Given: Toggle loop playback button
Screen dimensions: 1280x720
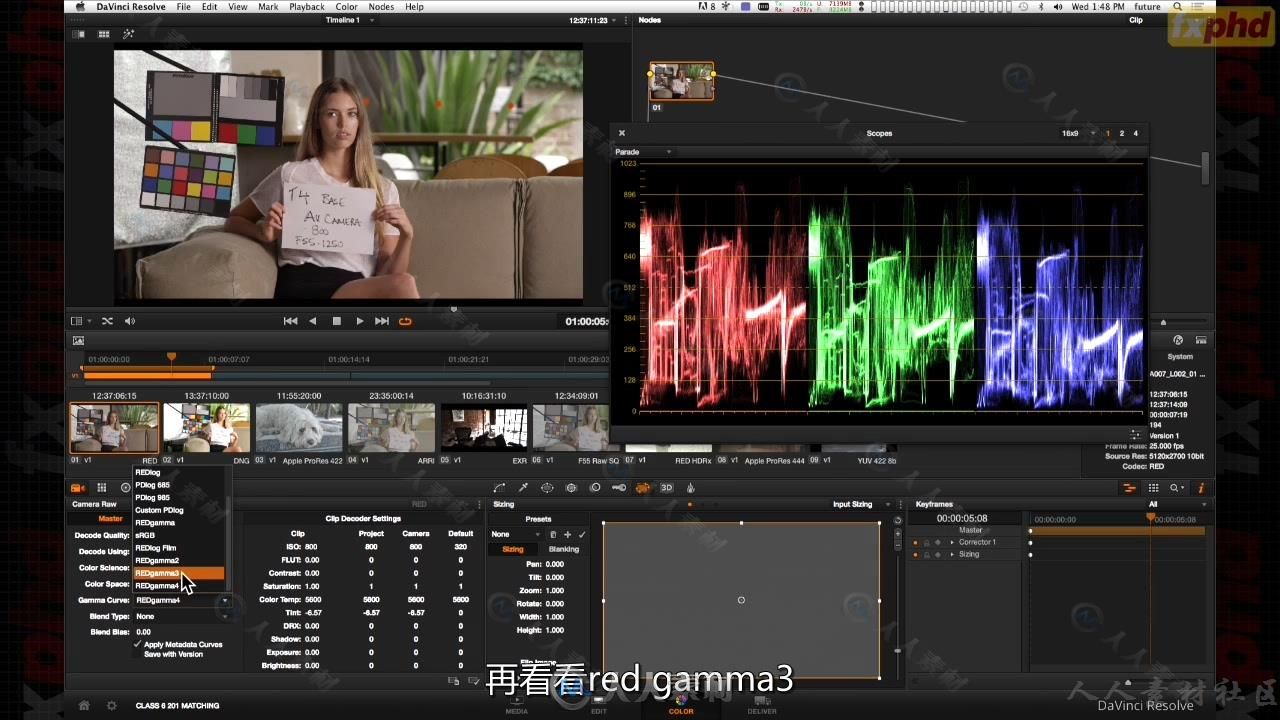Looking at the screenshot, I should pos(405,321).
